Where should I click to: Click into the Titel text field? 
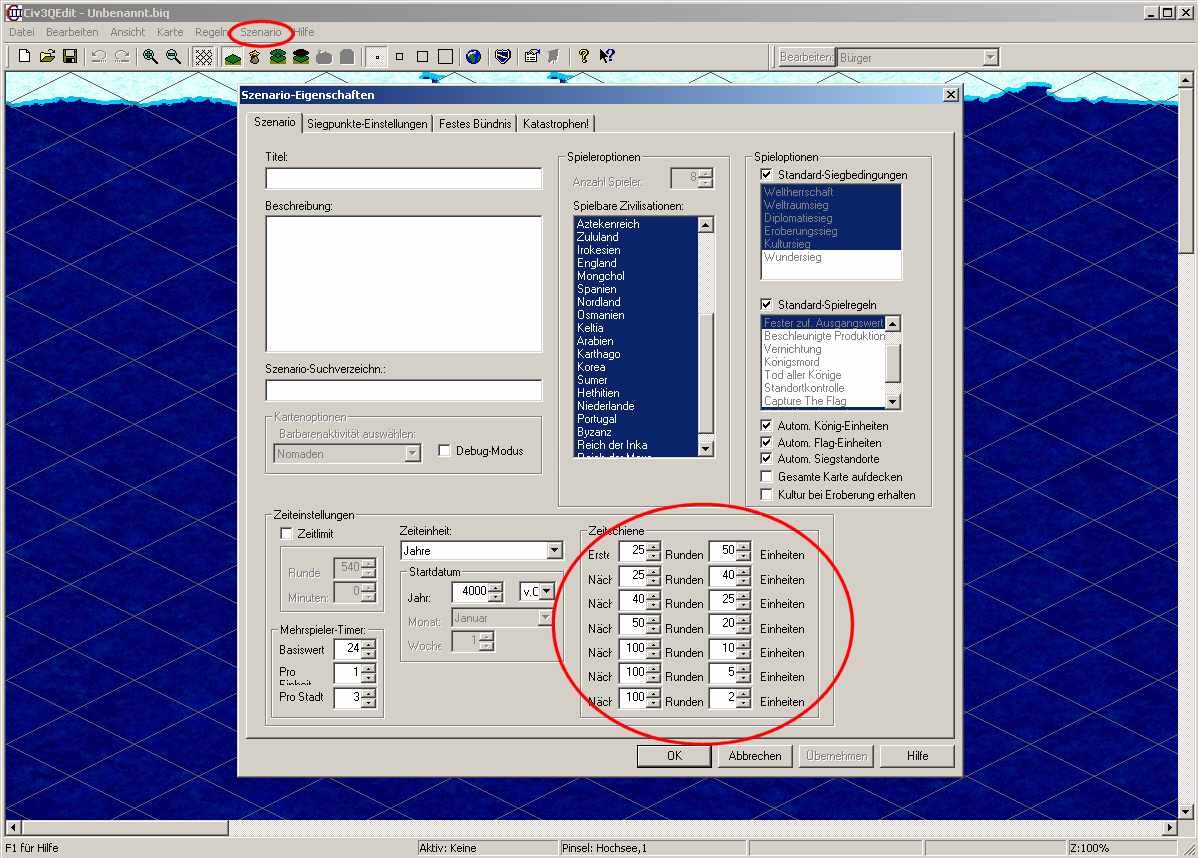coord(403,179)
